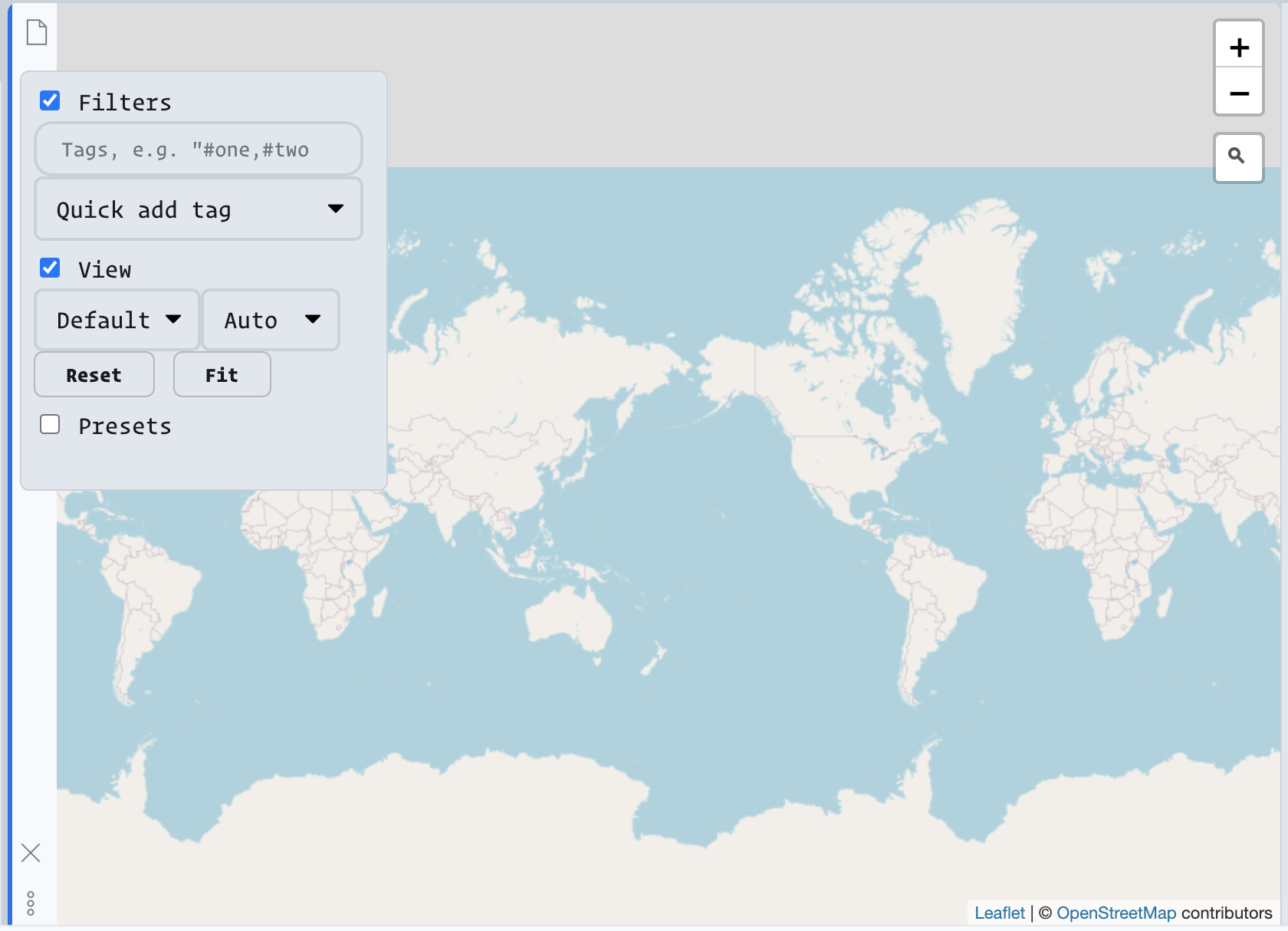
Task: Click the X icon in the lower sidebar
Action: coord(31,853)
